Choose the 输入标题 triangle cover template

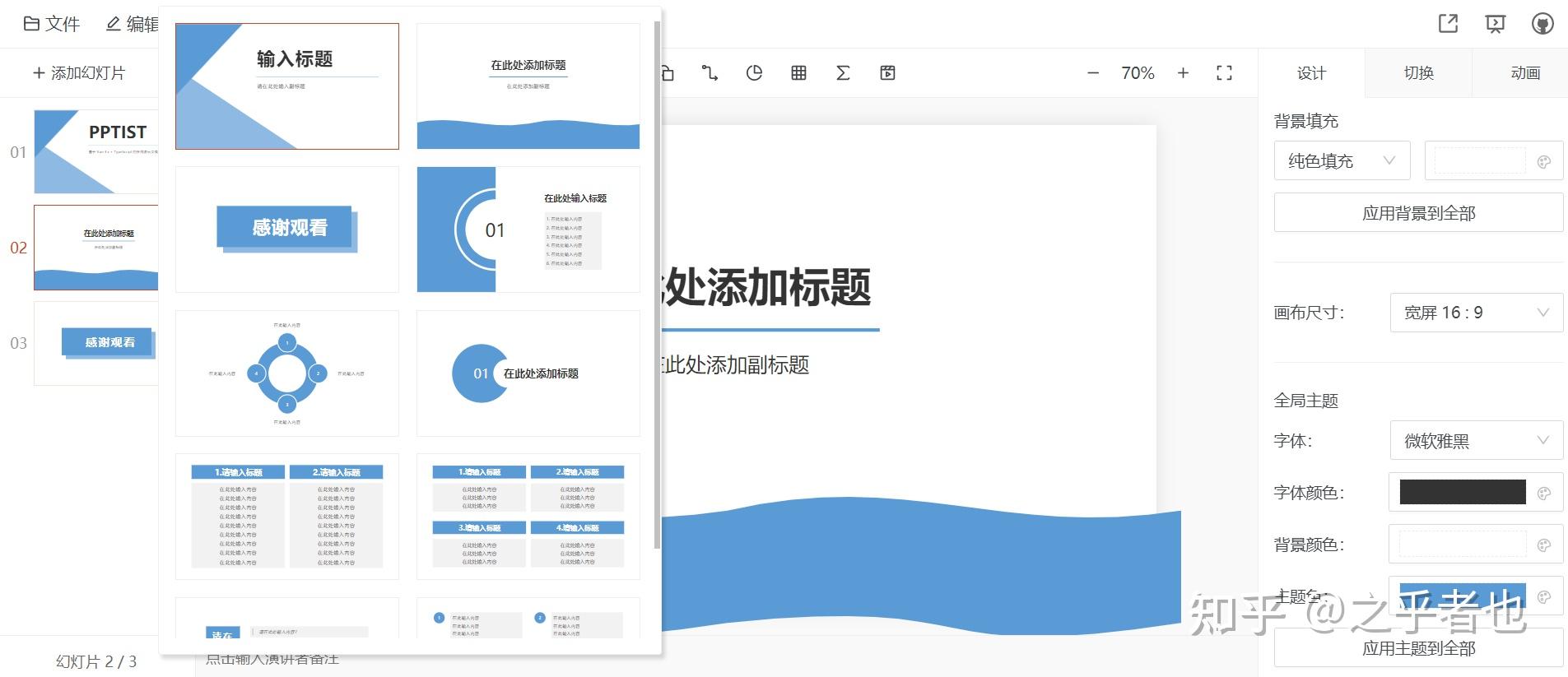click(x=287, y=86)
